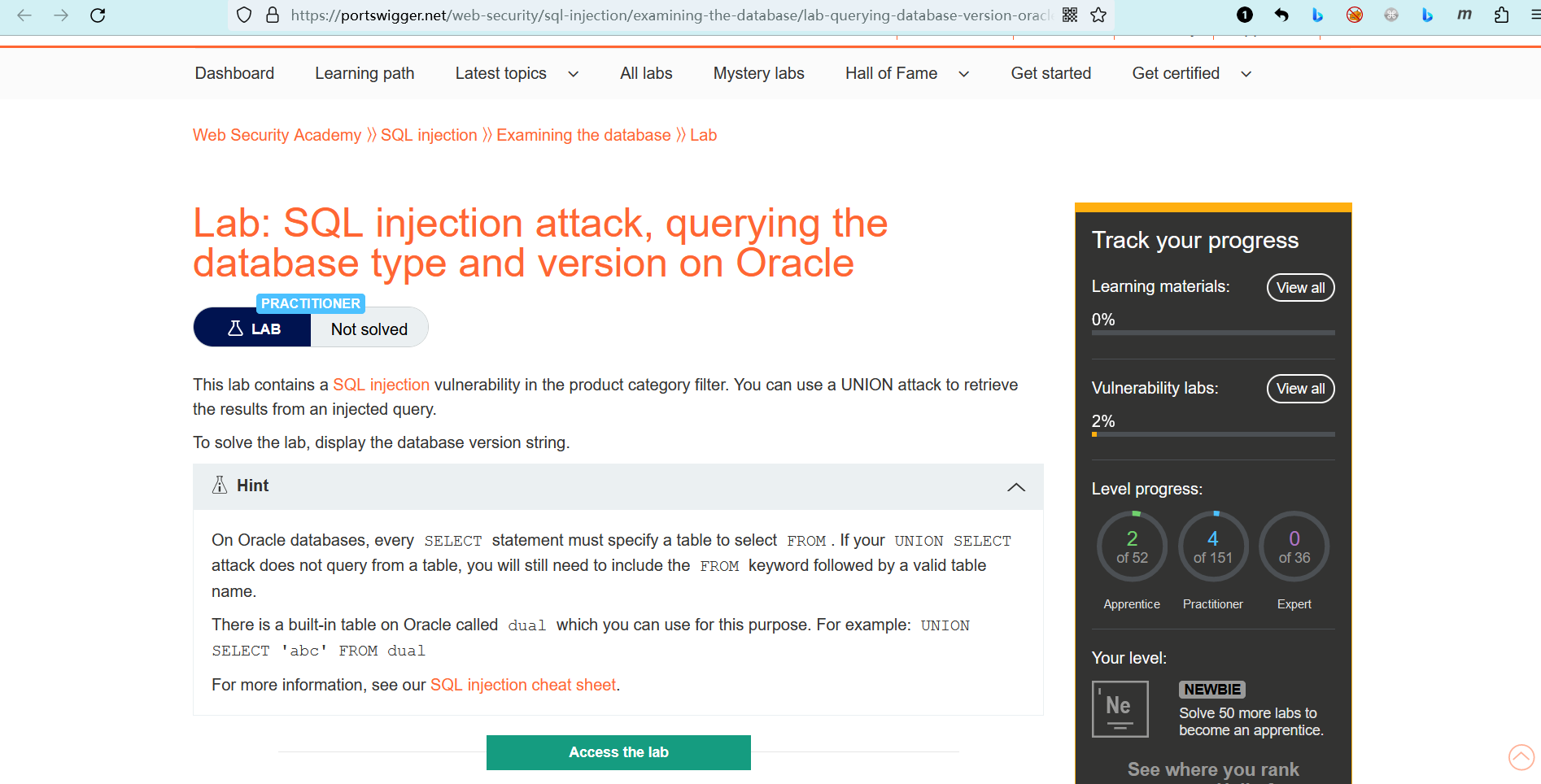The height and width of the screenshot is (784, 1541).
Task: Click the back navigation arrow
Action: [24, 15]
